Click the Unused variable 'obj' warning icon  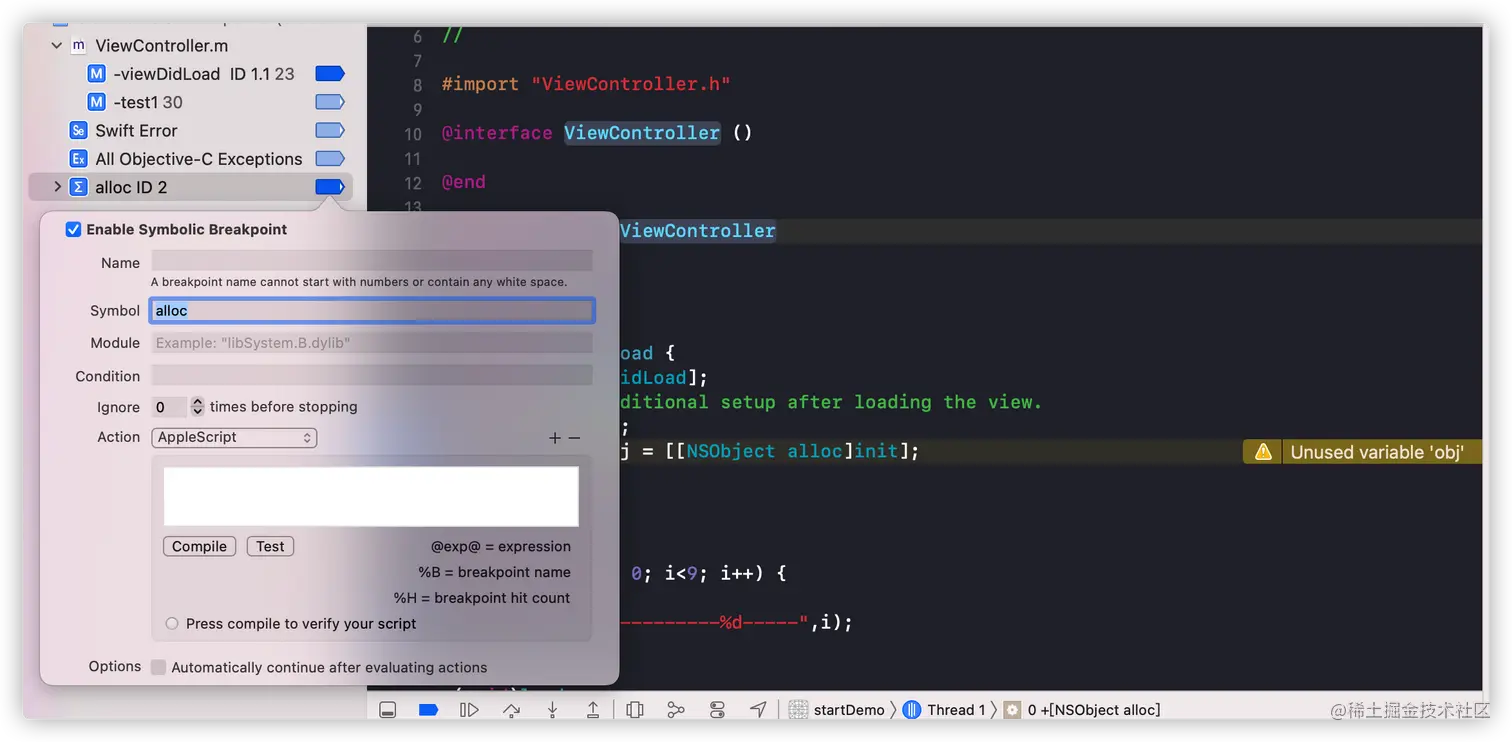pyautogui.click(x=1263, y=452)
